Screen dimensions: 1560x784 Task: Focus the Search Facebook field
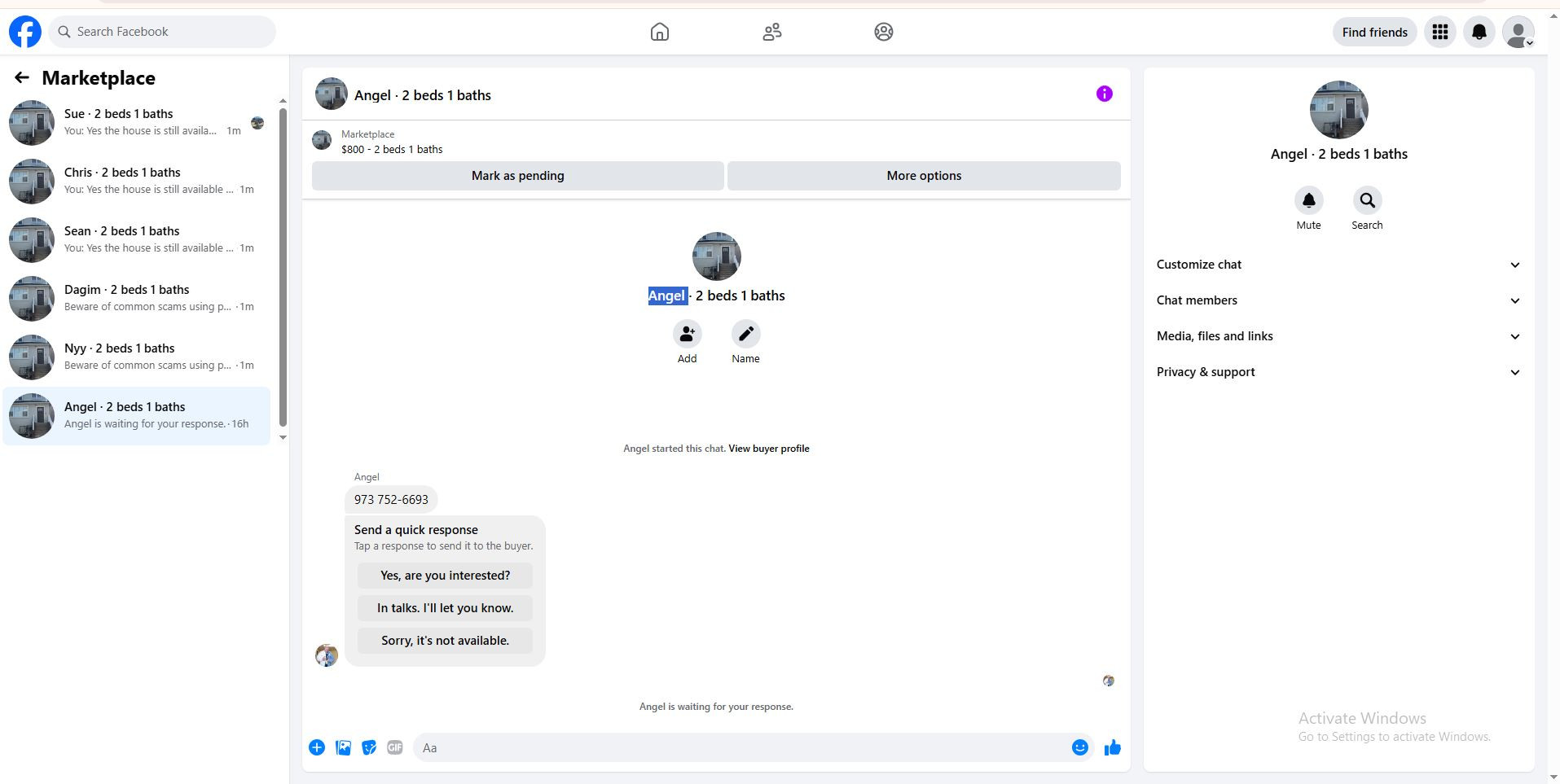click(162, 32)
